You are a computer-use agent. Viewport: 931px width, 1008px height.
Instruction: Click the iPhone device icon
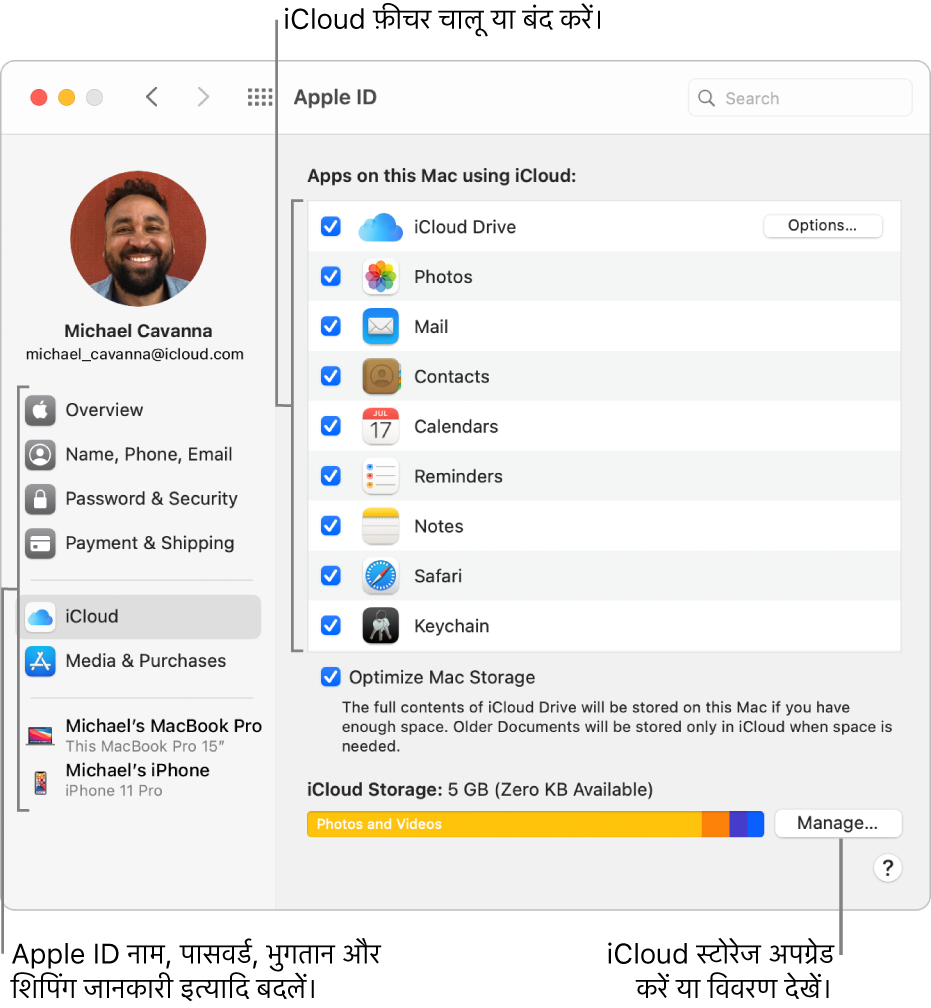41,782
